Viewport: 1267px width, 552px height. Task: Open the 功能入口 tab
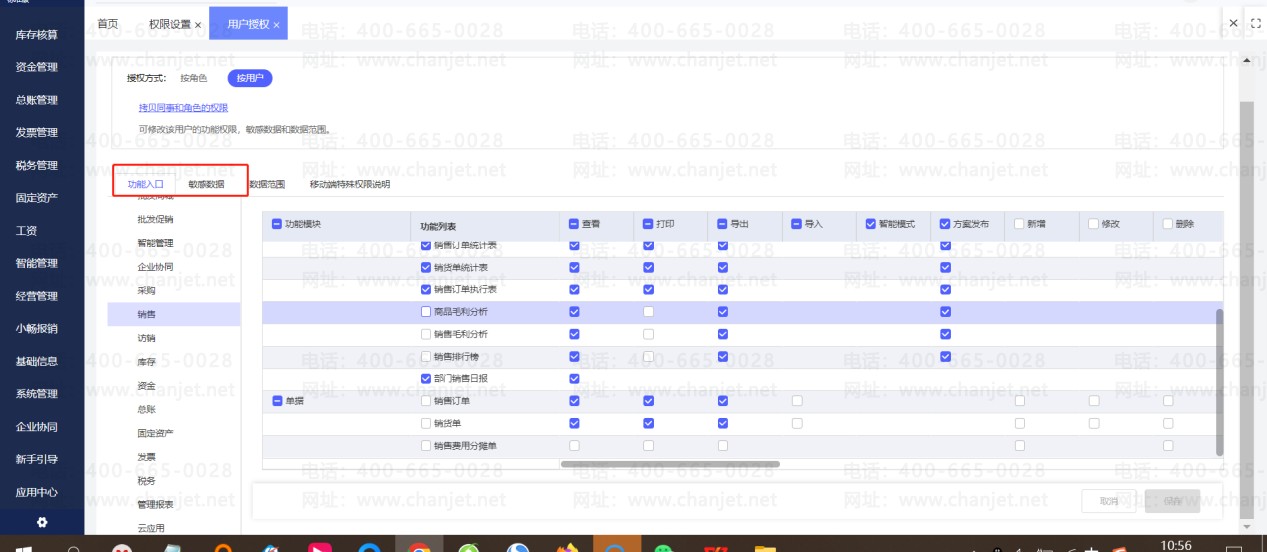pos(145,184)
